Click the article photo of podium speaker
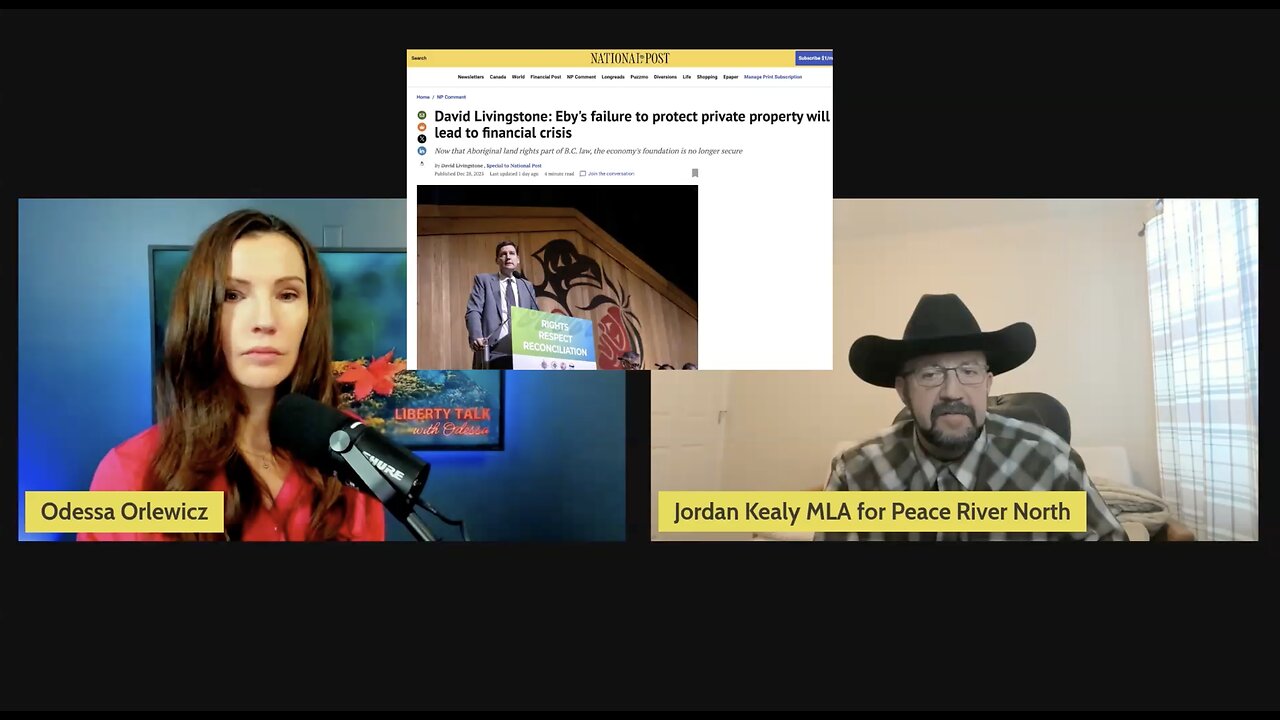 click(557, 277)
